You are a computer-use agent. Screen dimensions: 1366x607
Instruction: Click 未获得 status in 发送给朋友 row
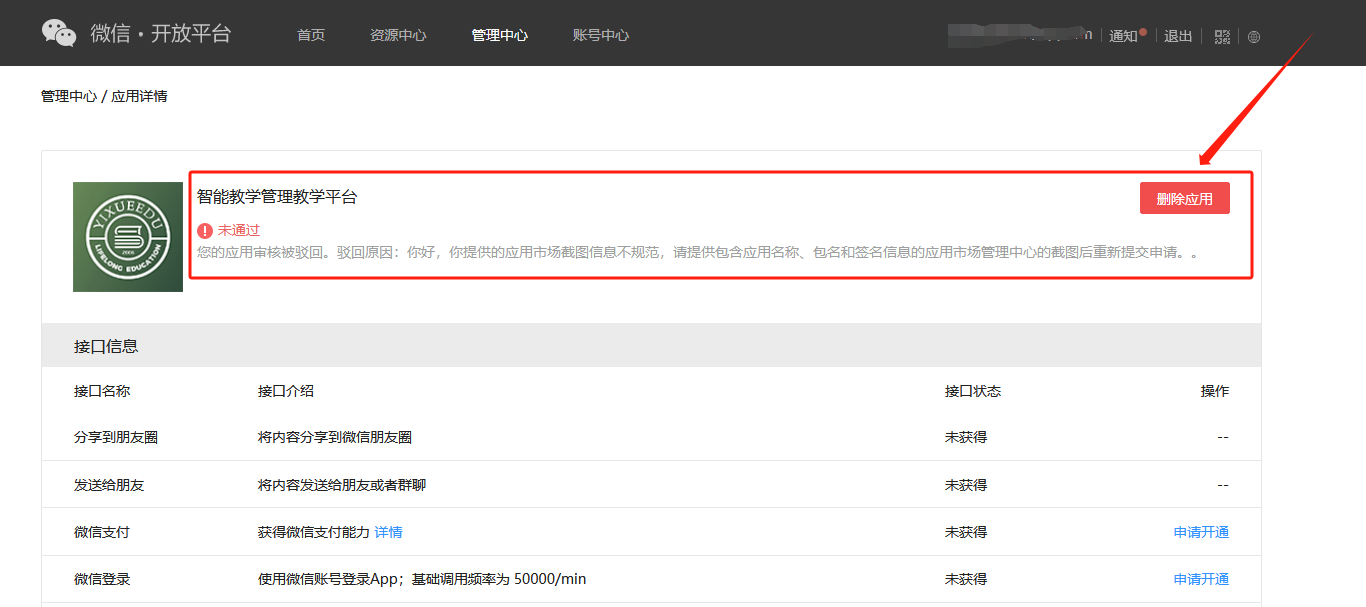tap(966, 485)
